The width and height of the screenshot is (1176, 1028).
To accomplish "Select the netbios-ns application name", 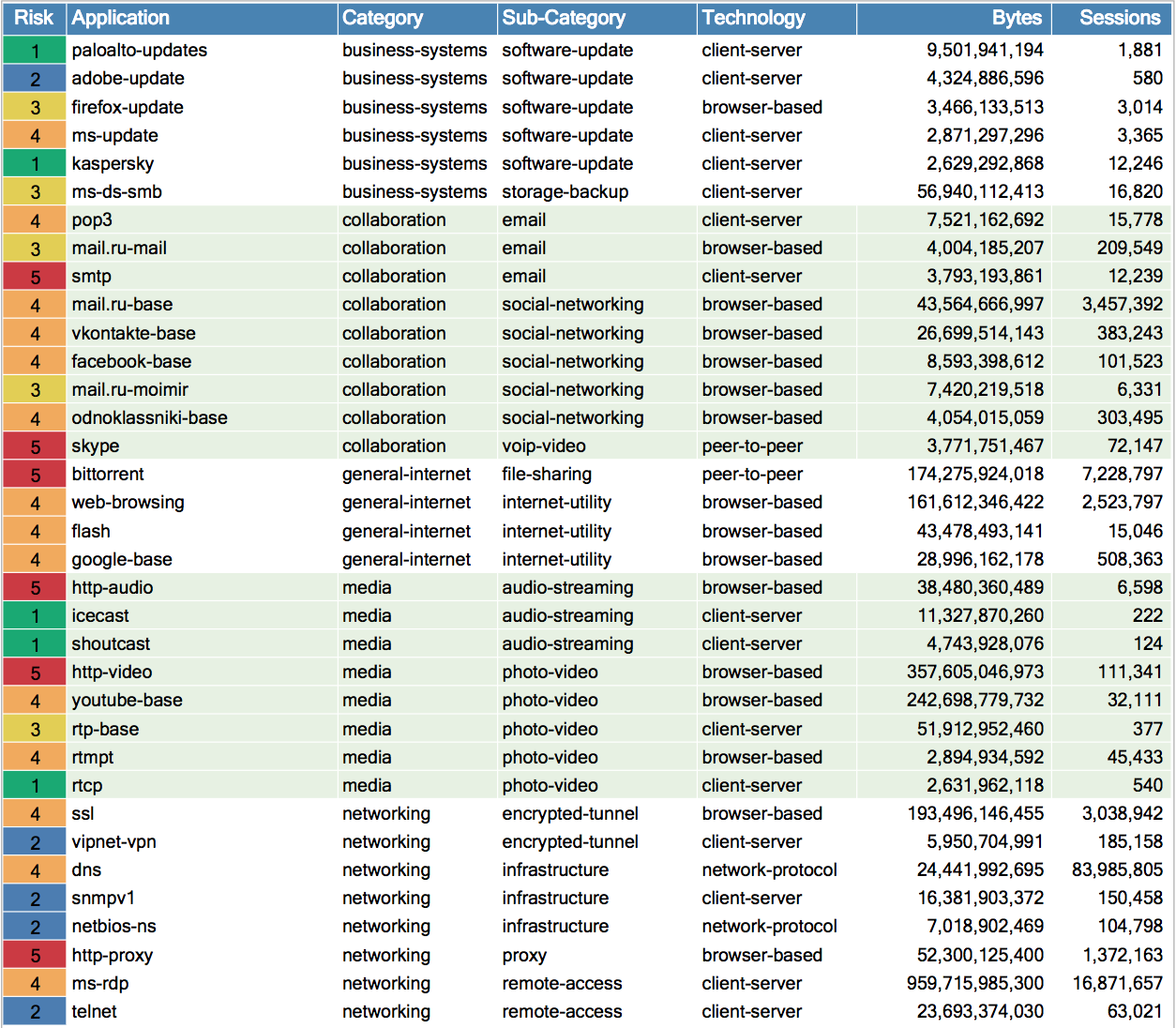I will coord(113,926).
